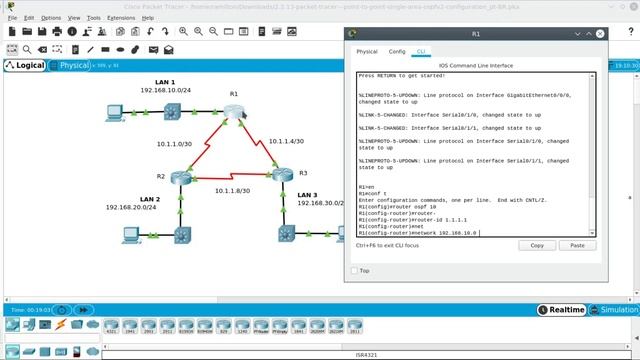This screenshot has width=640, height=360.
Task: Click the fast forward time button
Action: click(83, 310)
